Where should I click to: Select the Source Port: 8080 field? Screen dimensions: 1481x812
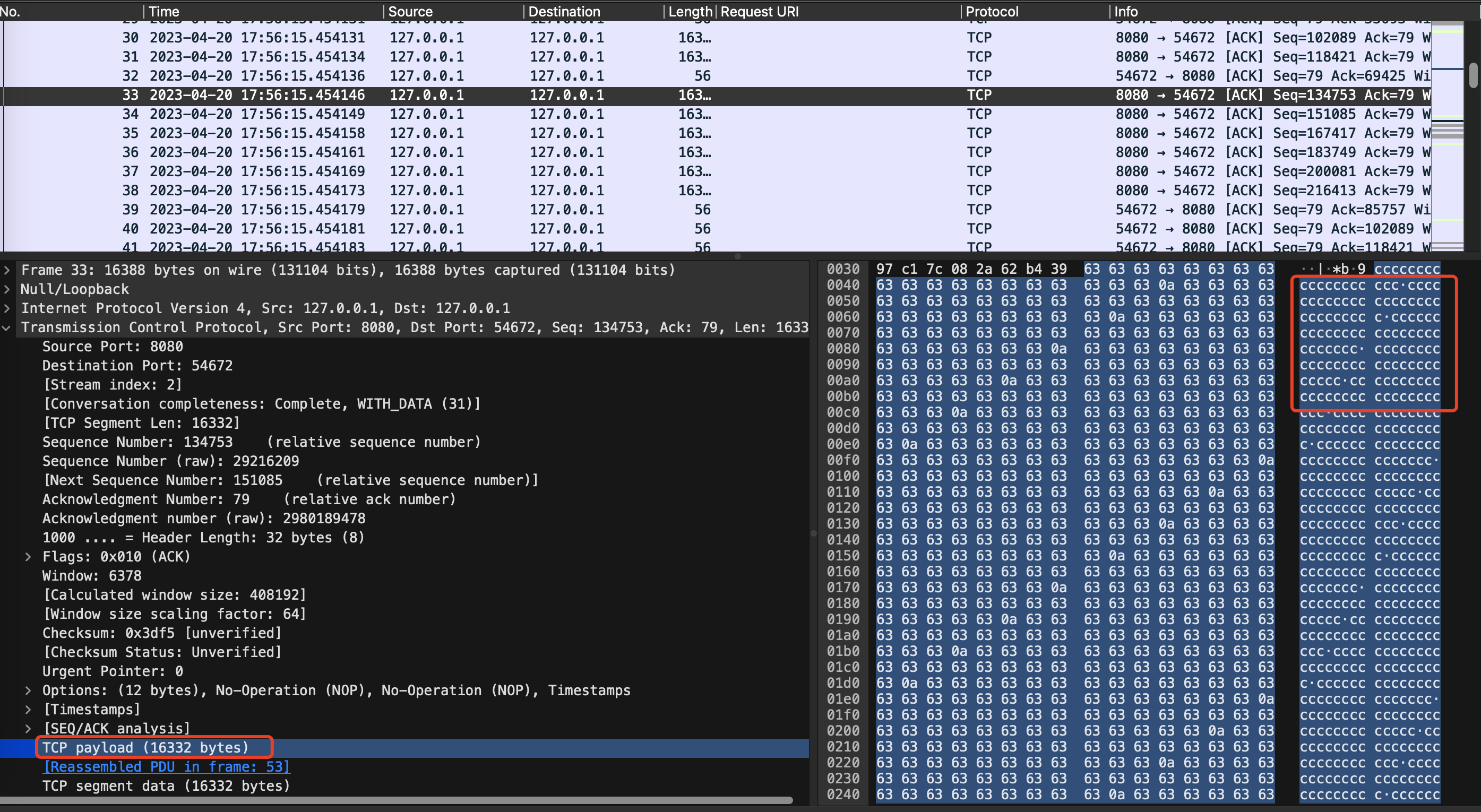point(404,347)
